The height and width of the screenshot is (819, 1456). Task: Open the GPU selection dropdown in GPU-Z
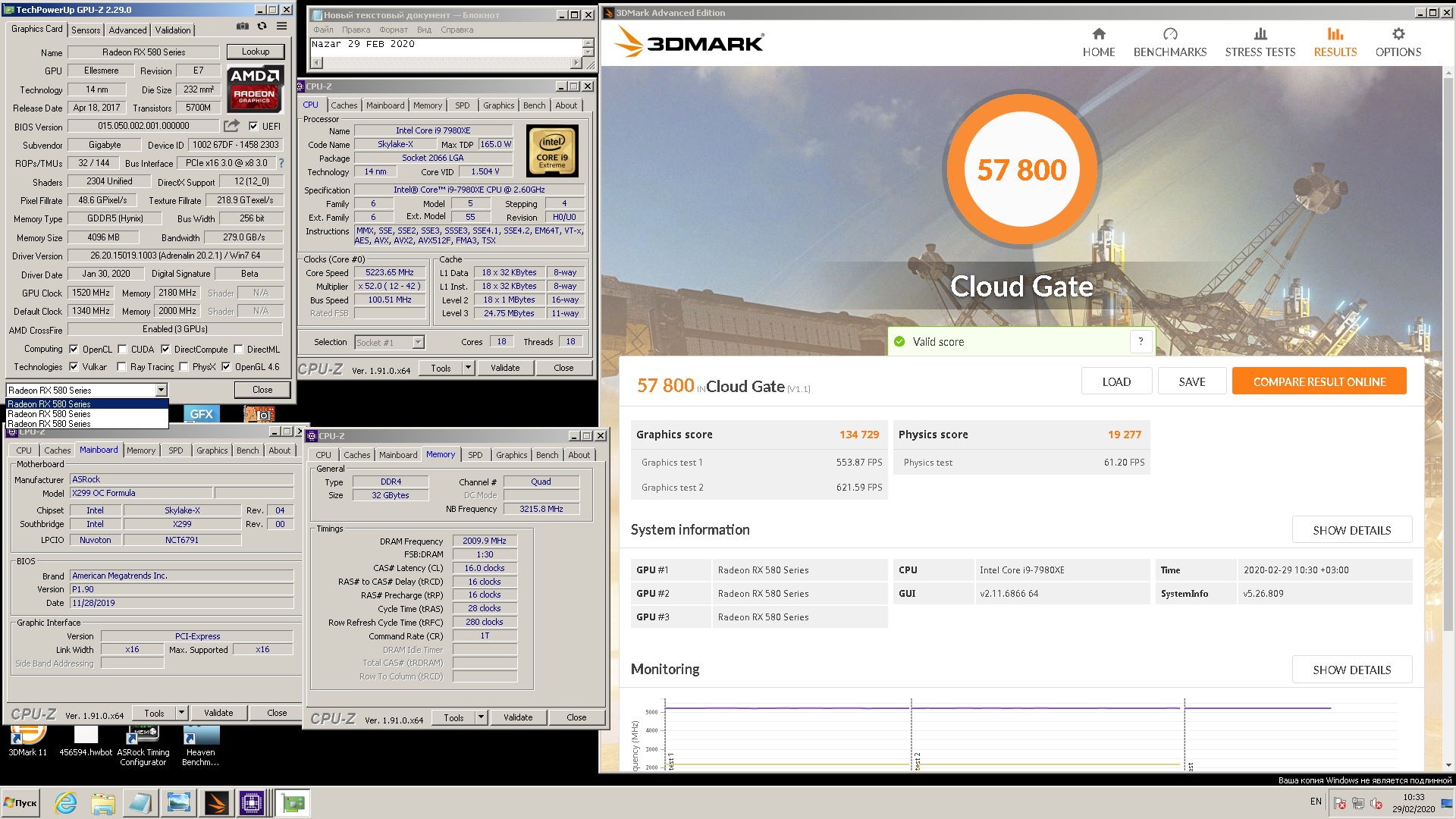coord(161,391)
